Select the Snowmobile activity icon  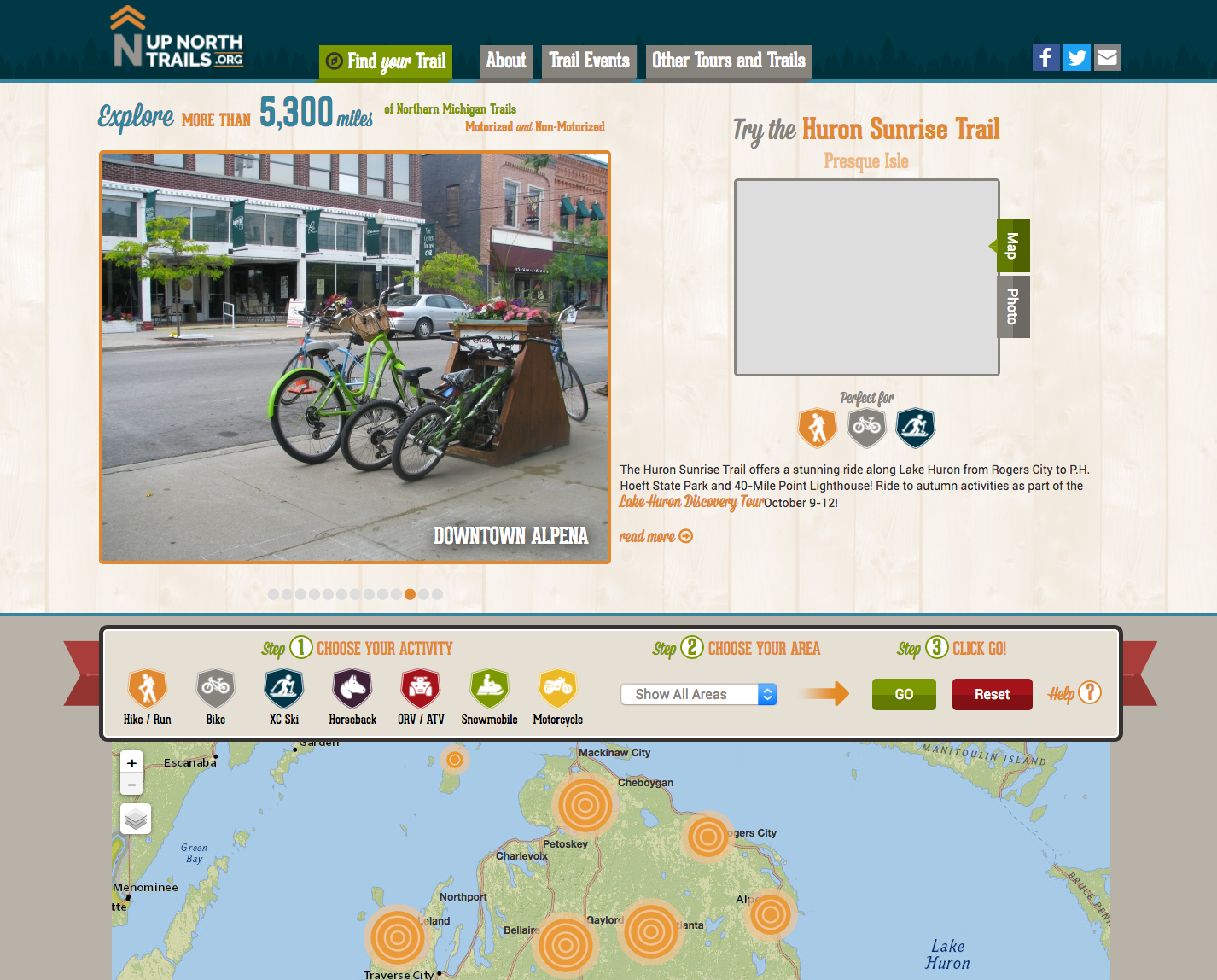tap(489, 688)
